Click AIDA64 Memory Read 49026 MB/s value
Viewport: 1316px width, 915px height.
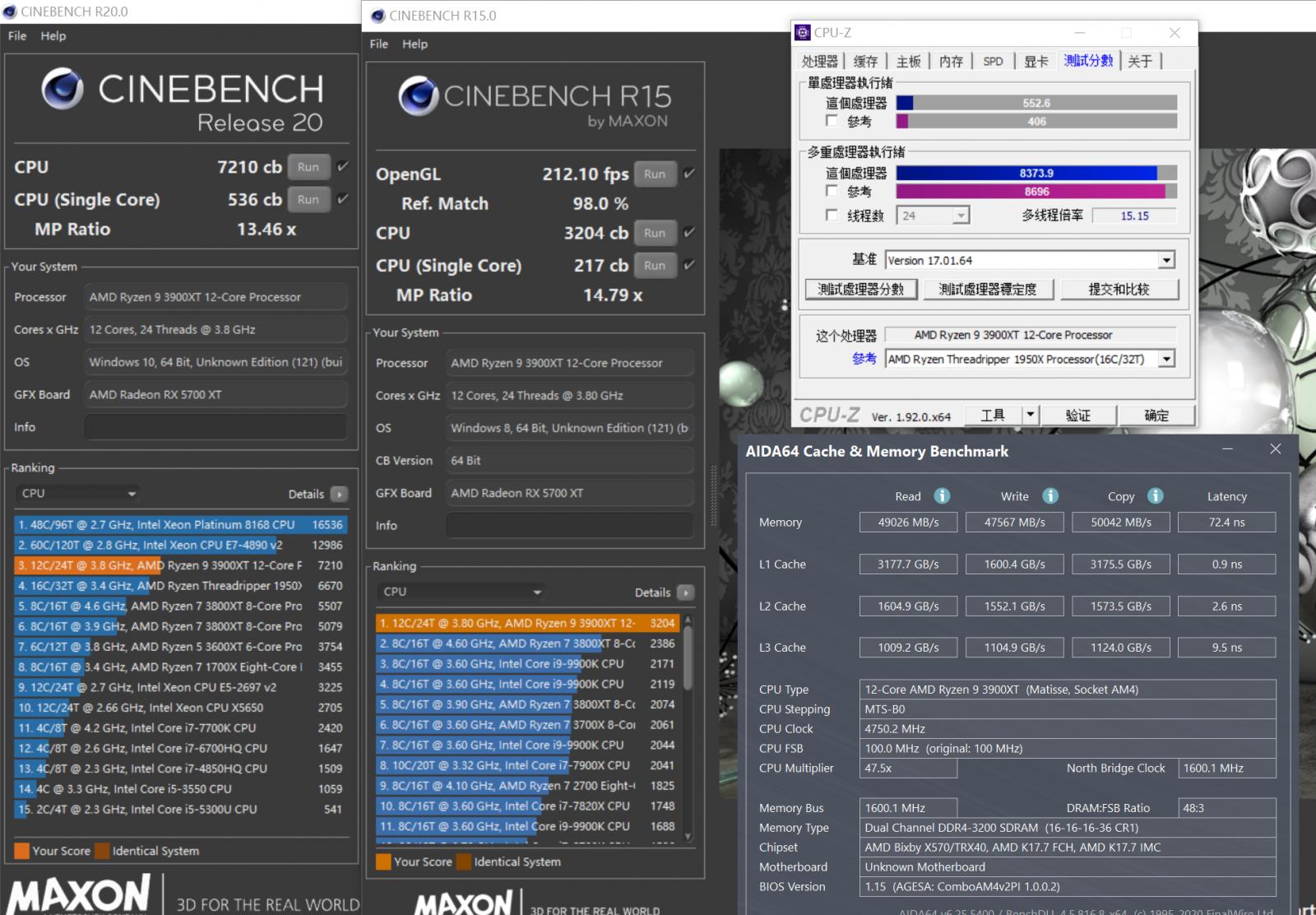(x=908, y=522)
